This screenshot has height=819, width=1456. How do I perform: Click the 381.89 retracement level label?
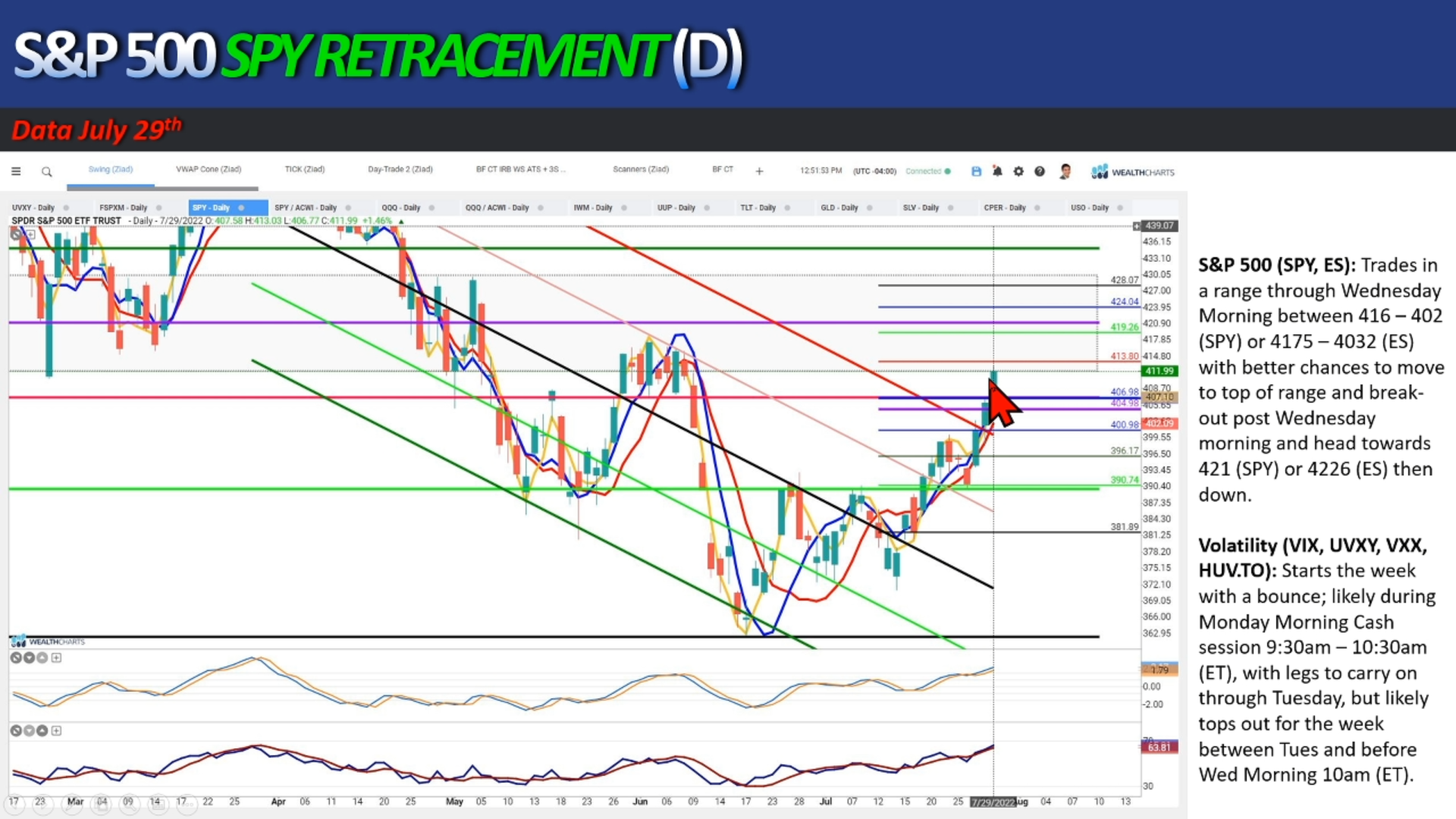click(1125, 527)
